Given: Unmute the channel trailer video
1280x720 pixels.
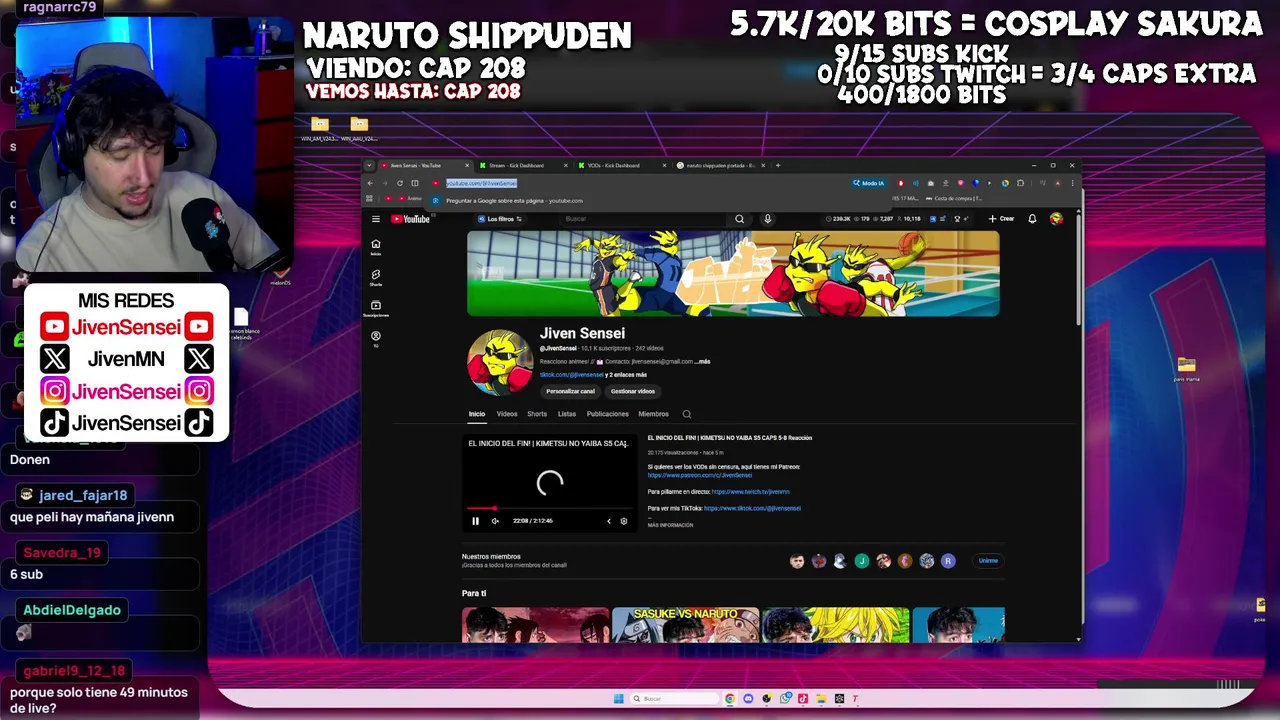Looking at the screenshot, I should 495,521.
